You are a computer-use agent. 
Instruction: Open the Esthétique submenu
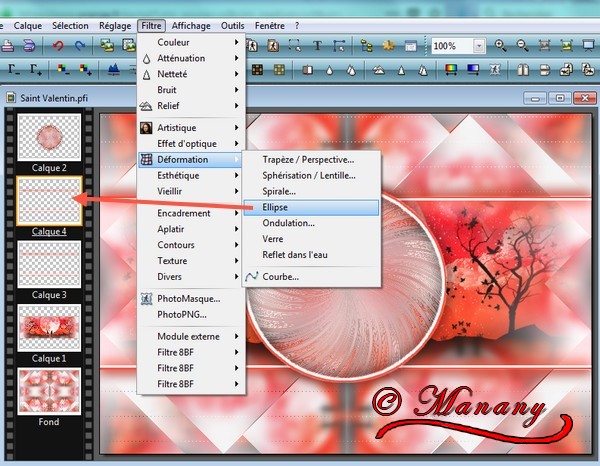(x=191, y=176)
